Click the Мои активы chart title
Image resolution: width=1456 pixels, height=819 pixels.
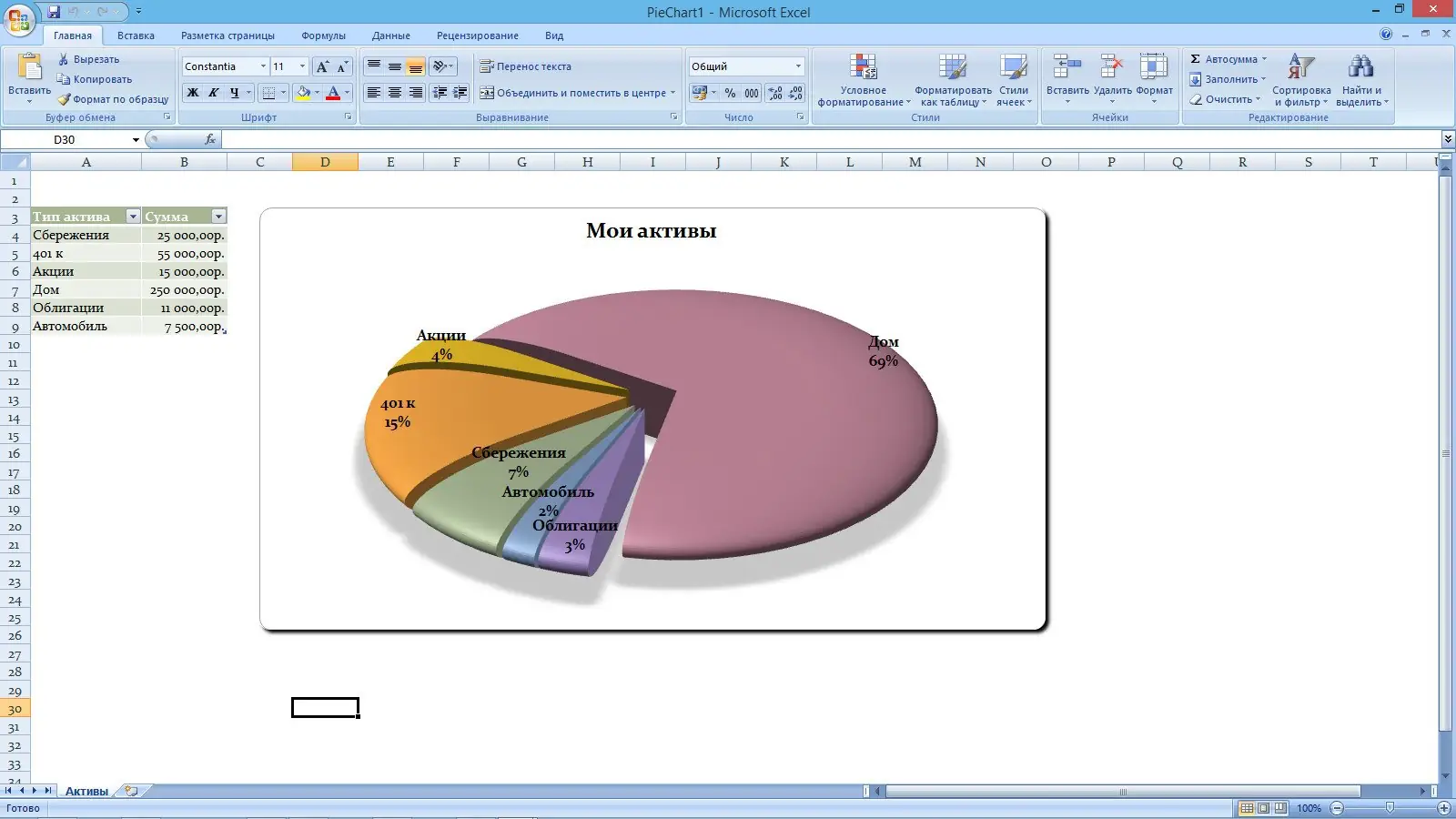652,231
